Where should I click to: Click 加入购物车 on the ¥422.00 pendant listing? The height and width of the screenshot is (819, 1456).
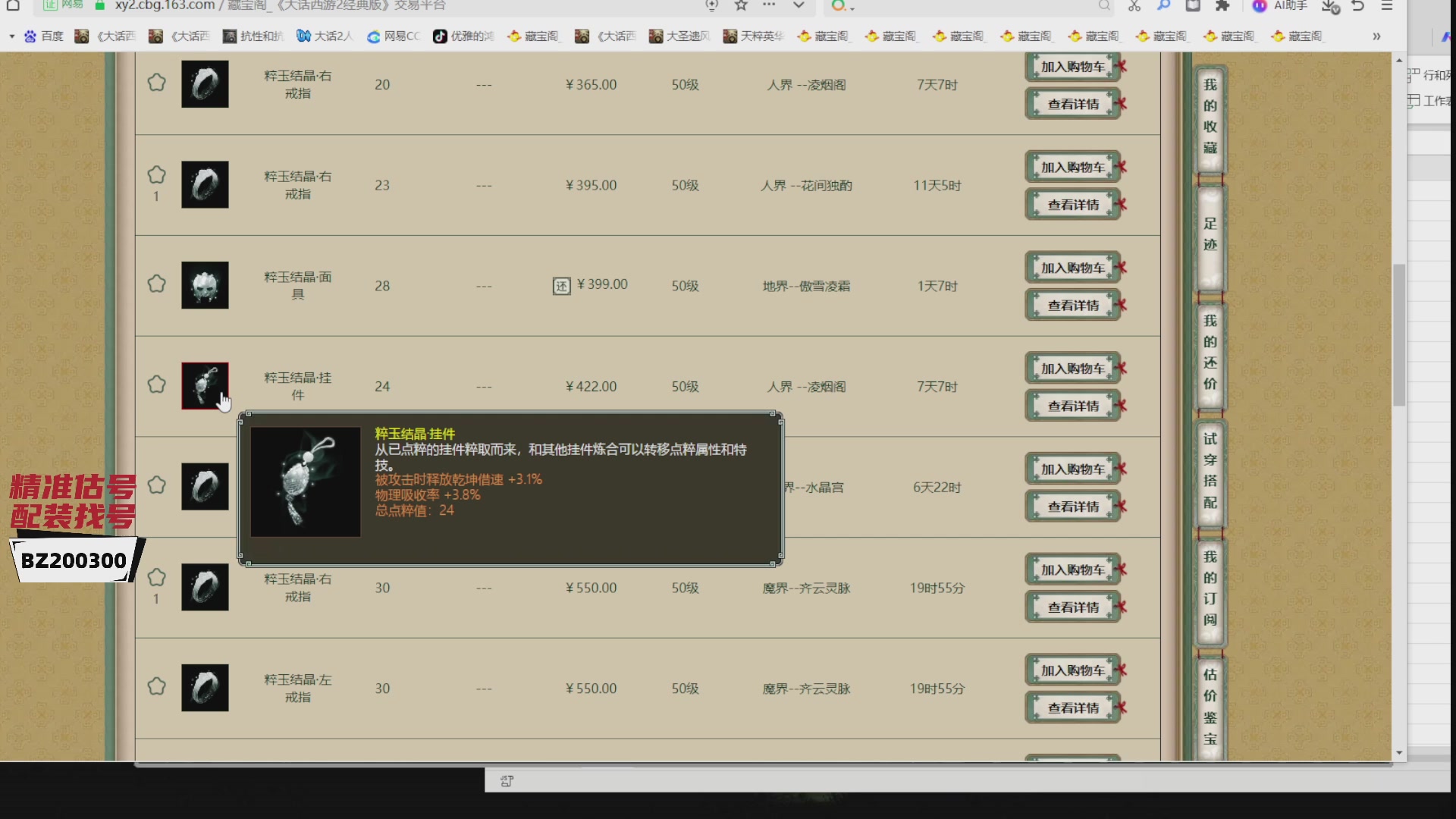1072,367
